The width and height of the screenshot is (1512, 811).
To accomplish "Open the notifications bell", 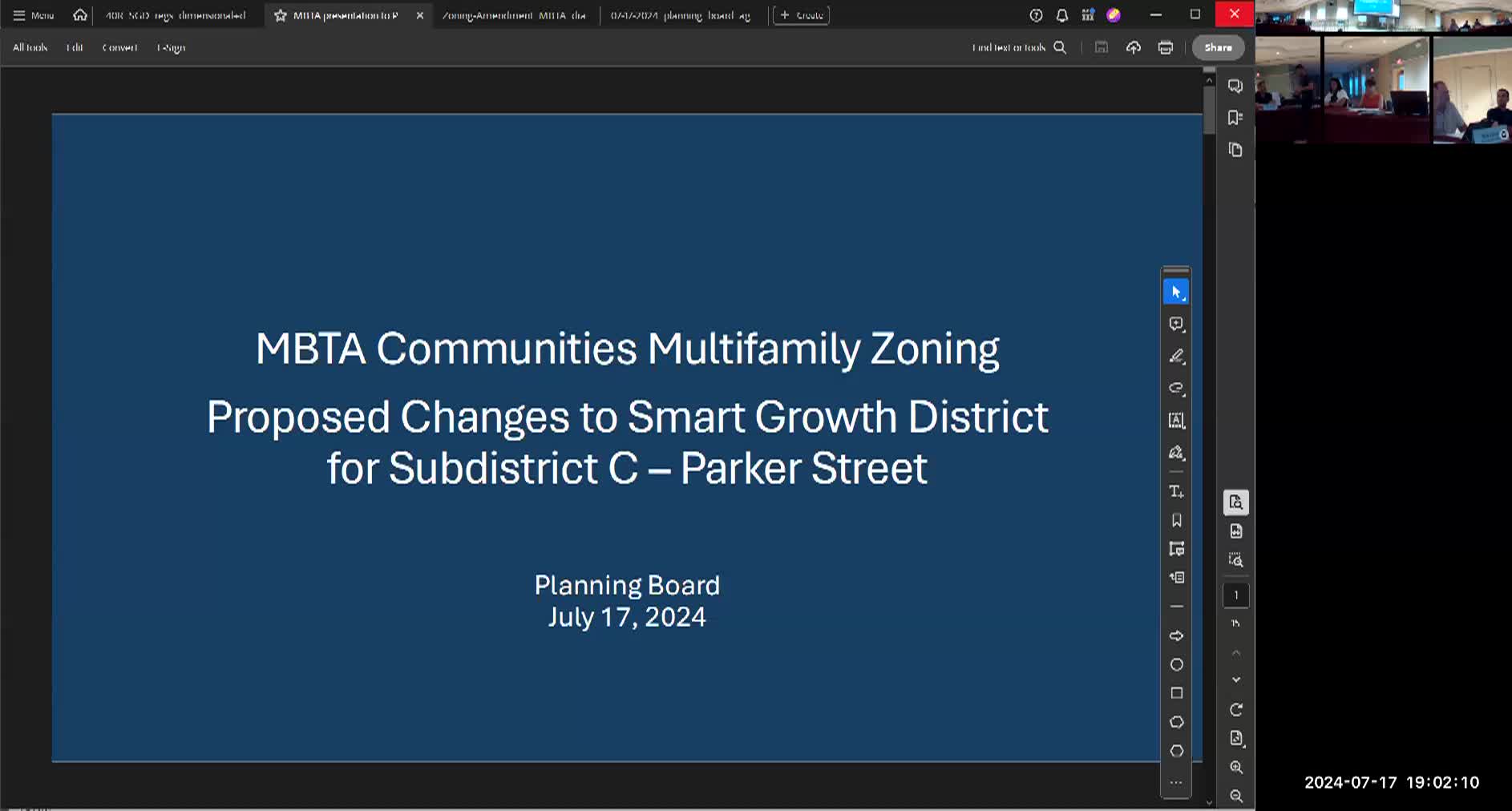I will pos(1061,15).
